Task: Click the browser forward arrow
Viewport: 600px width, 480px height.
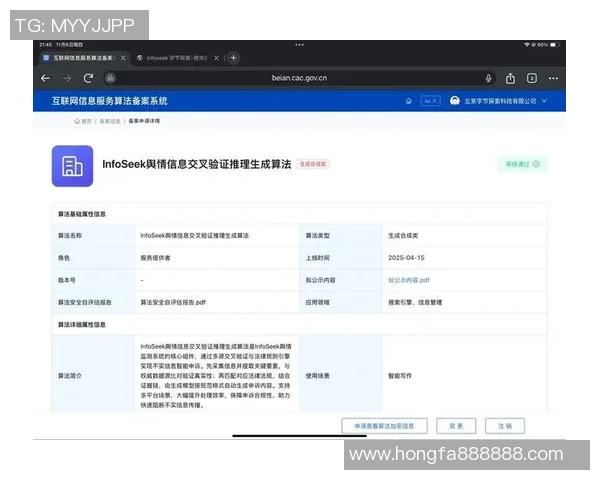Action: (x=67, y=78)
